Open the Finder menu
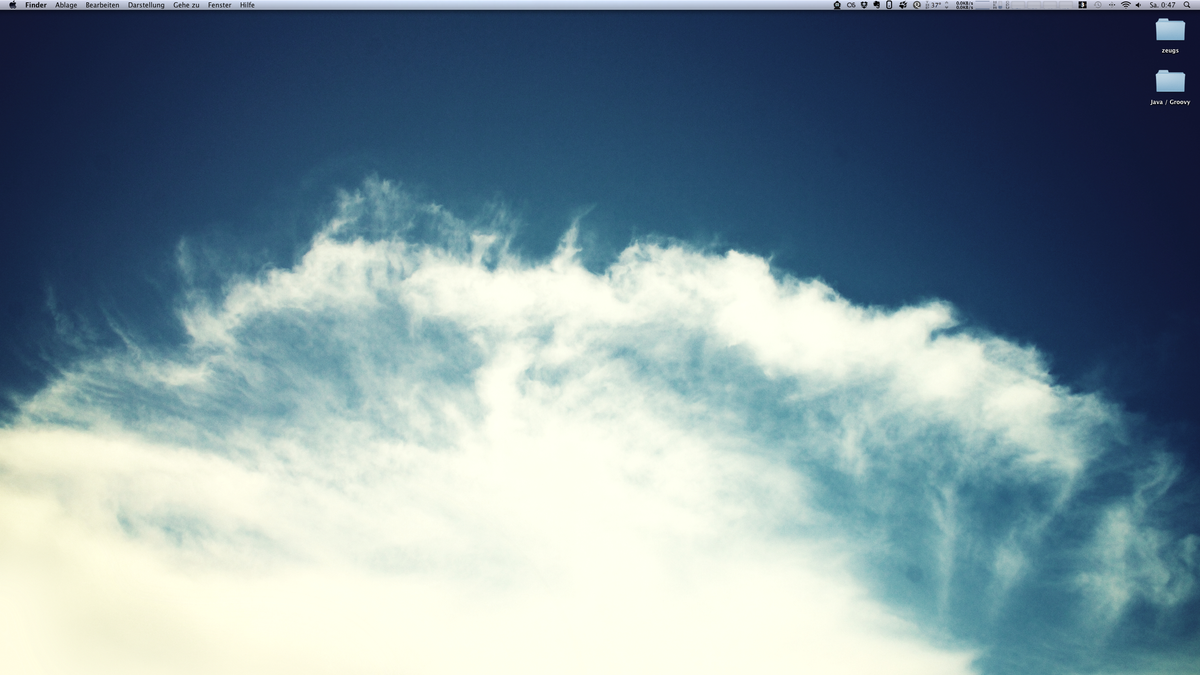Image resolution: width=1200 pixels, height=675 pixels. click(x=36, y=5)
